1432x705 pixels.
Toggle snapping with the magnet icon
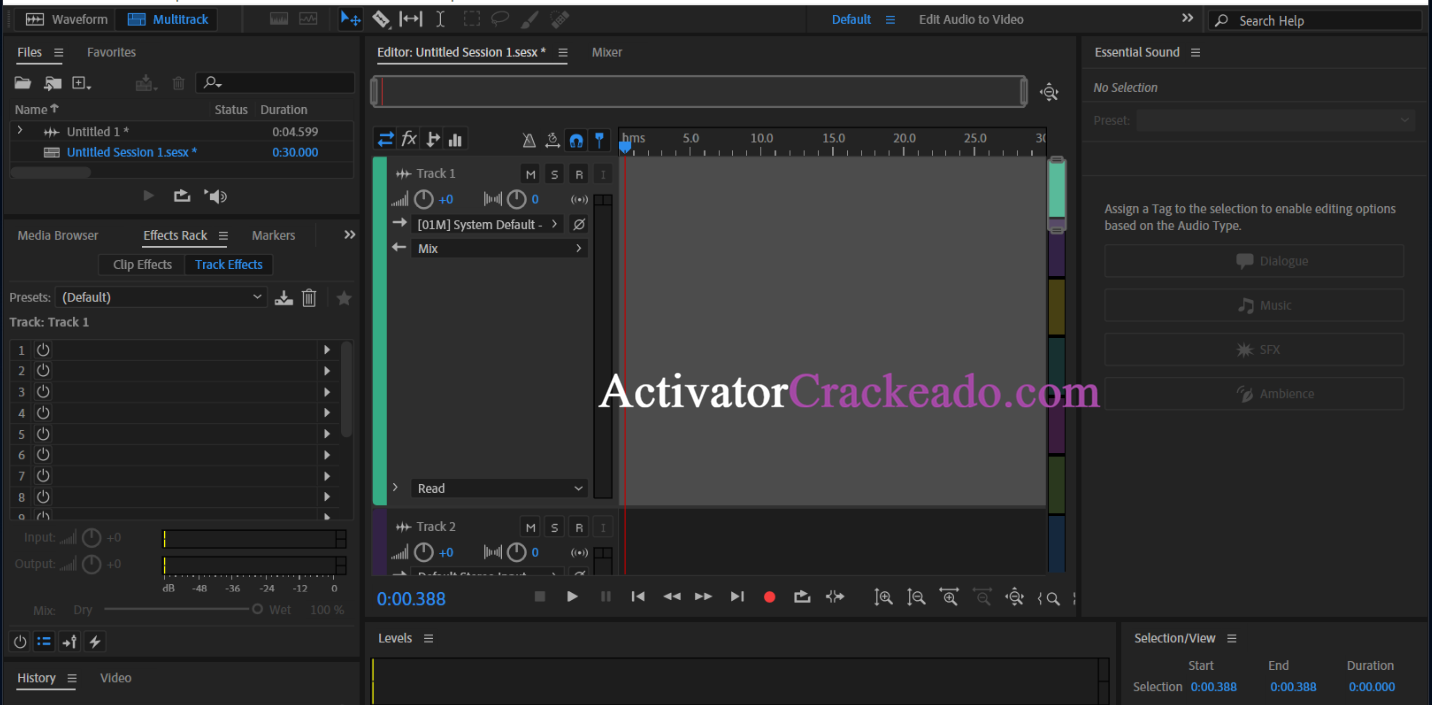576,139
